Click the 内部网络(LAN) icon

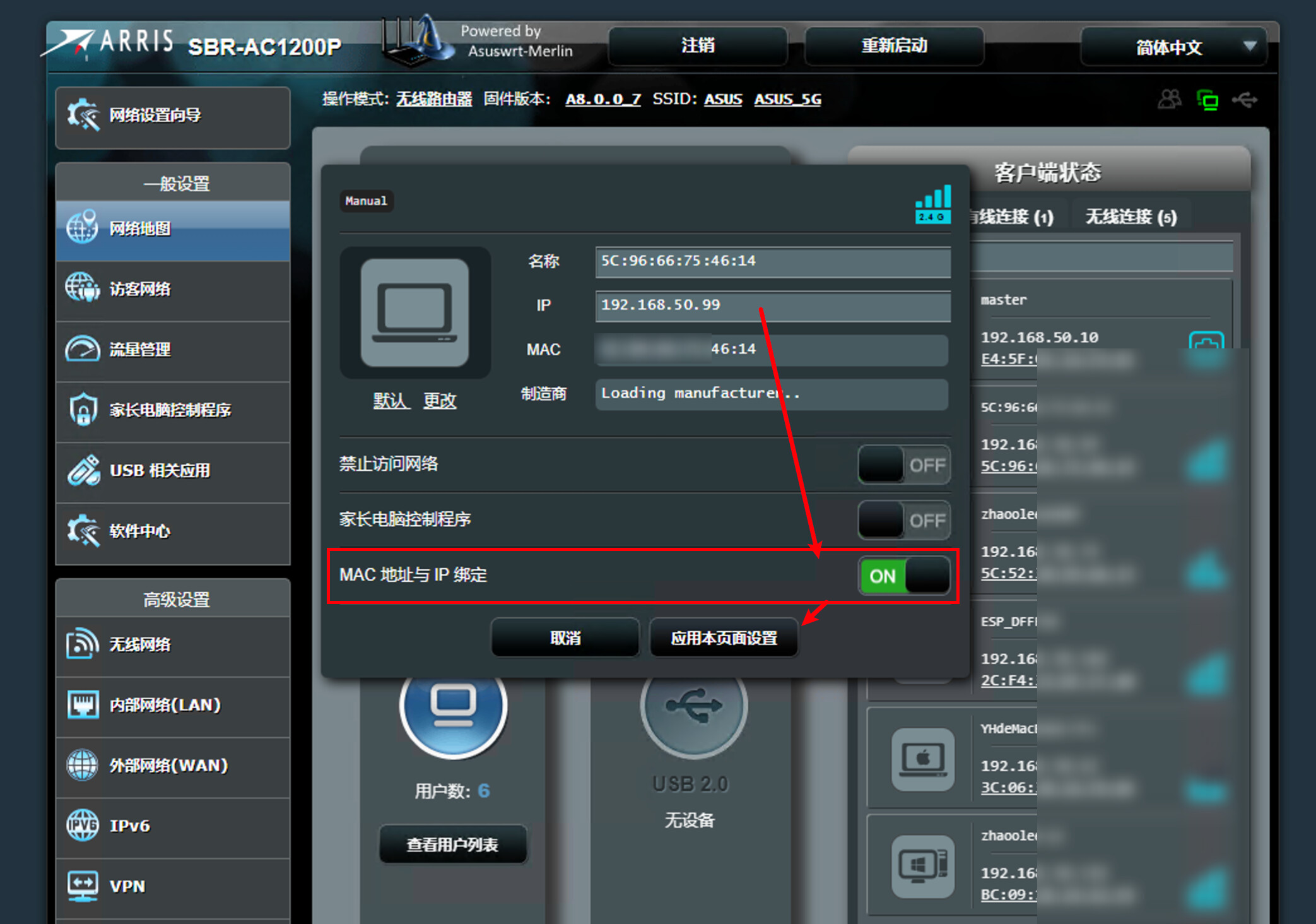[83, 704]
